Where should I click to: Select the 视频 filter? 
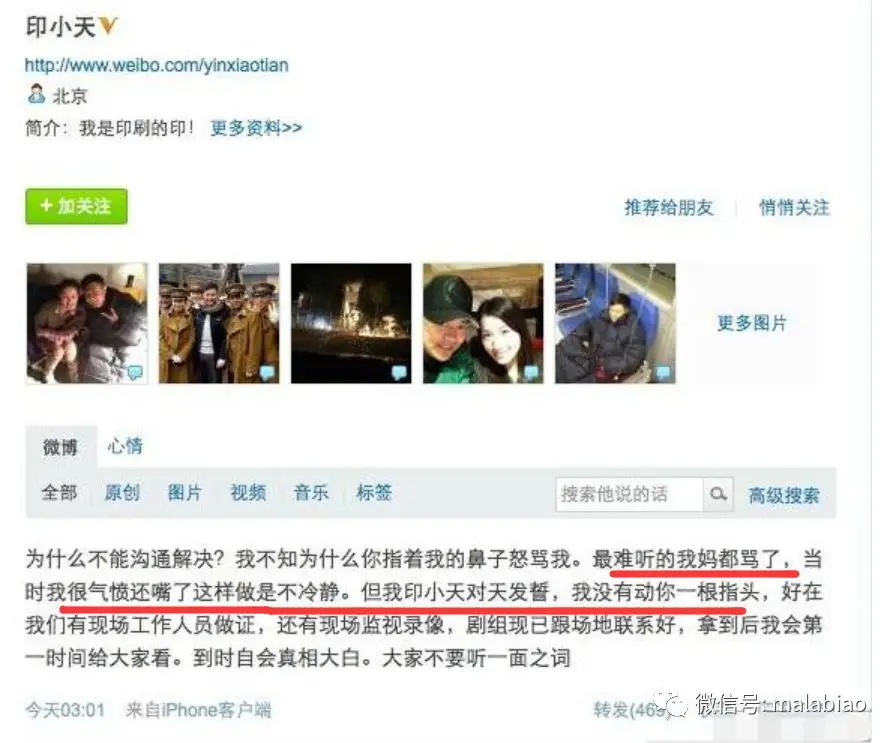tap(248, 492)
